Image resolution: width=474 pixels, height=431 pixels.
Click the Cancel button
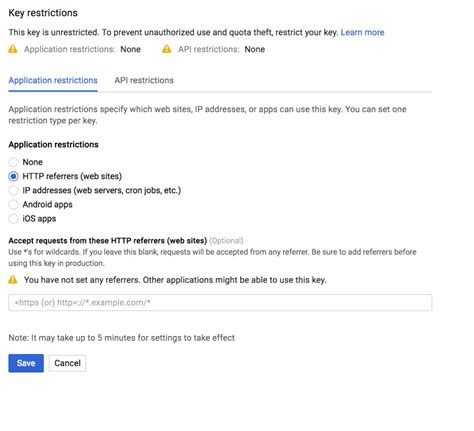click(x=67, y=363)
